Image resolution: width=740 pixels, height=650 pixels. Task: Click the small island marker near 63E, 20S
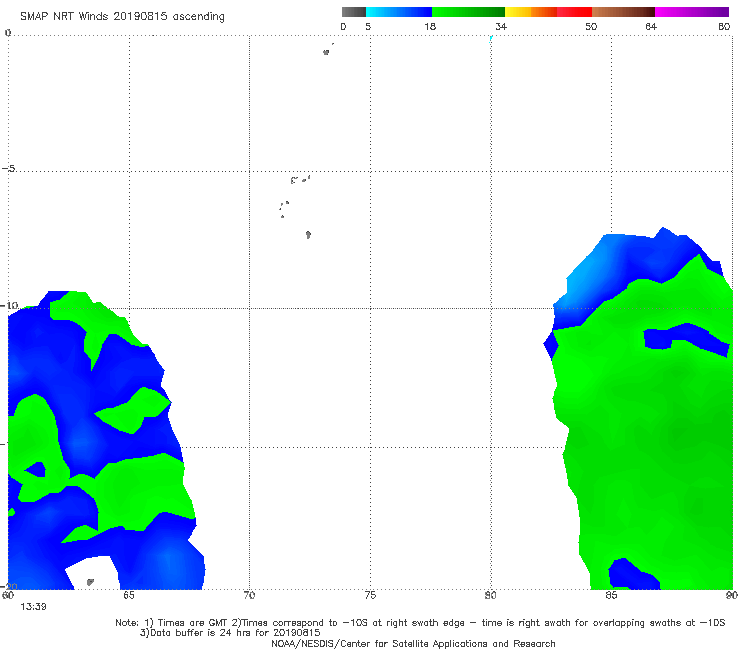point(90,582)
